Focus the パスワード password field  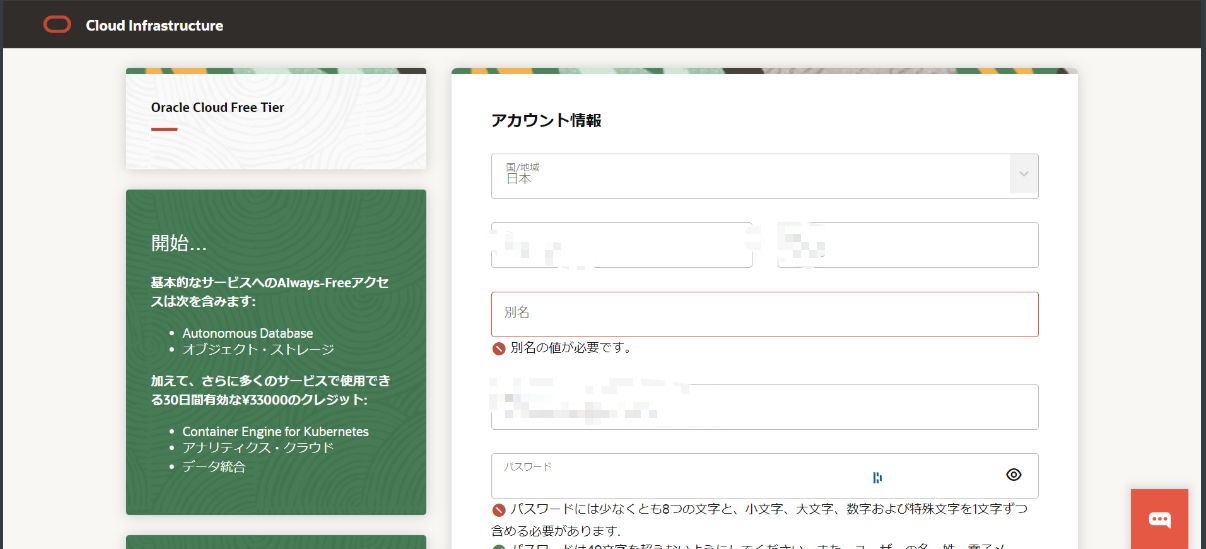tap(764, 476)
